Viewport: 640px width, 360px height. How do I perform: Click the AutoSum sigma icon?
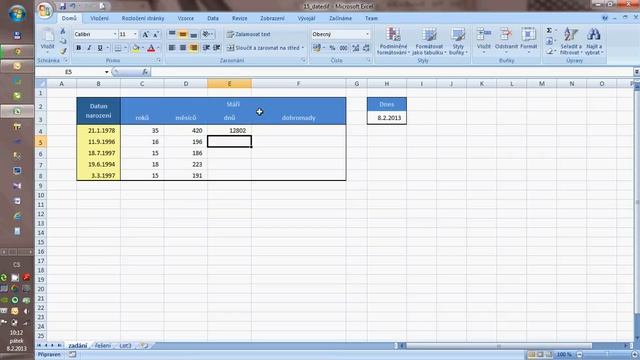click(549, 31)
